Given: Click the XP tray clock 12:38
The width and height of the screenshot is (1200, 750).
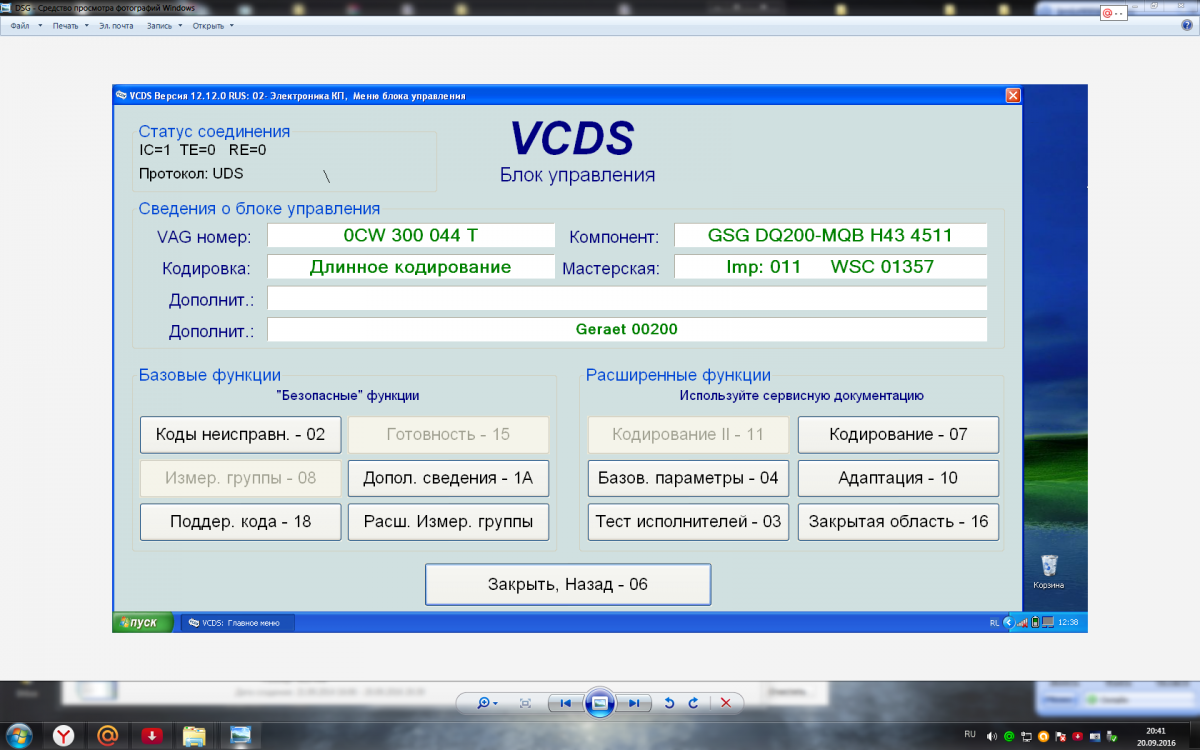Looking at the screenshot, I should [x=1068, y=622].
